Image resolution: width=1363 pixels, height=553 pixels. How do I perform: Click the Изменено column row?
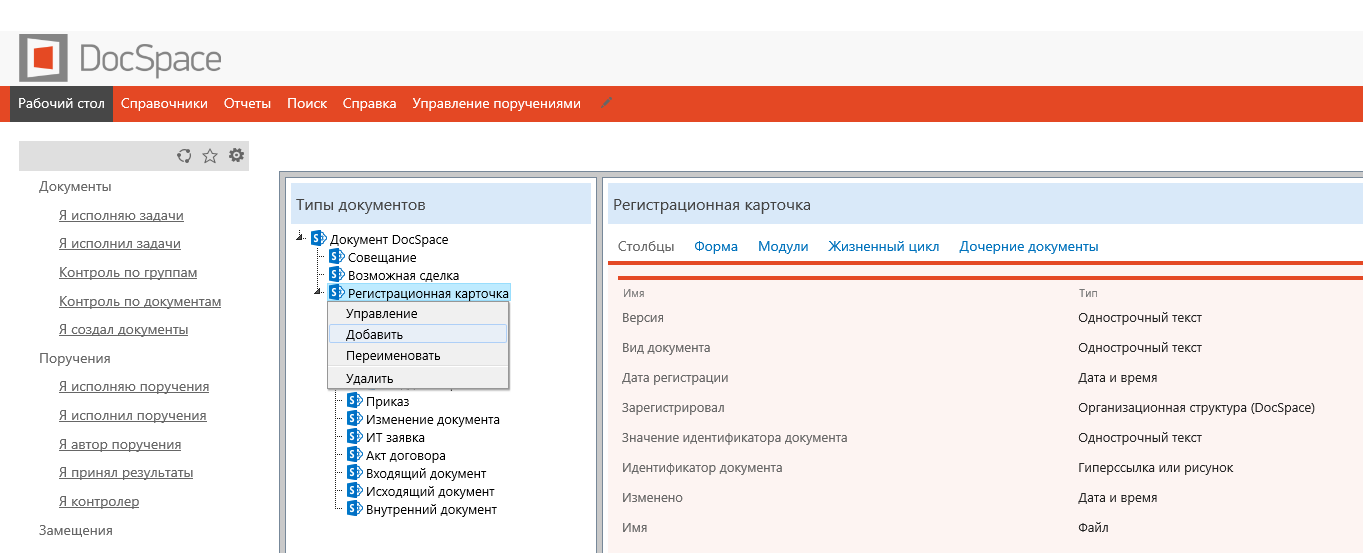pyautogui.click(x=988, y=498)
